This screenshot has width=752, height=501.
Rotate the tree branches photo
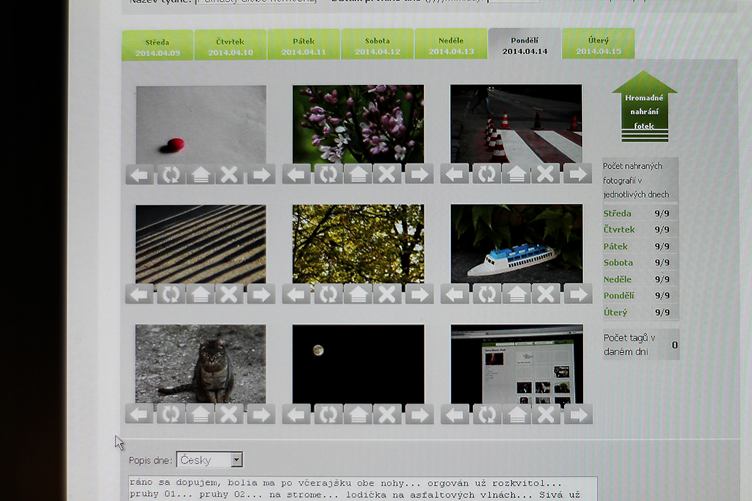point(329,294)
